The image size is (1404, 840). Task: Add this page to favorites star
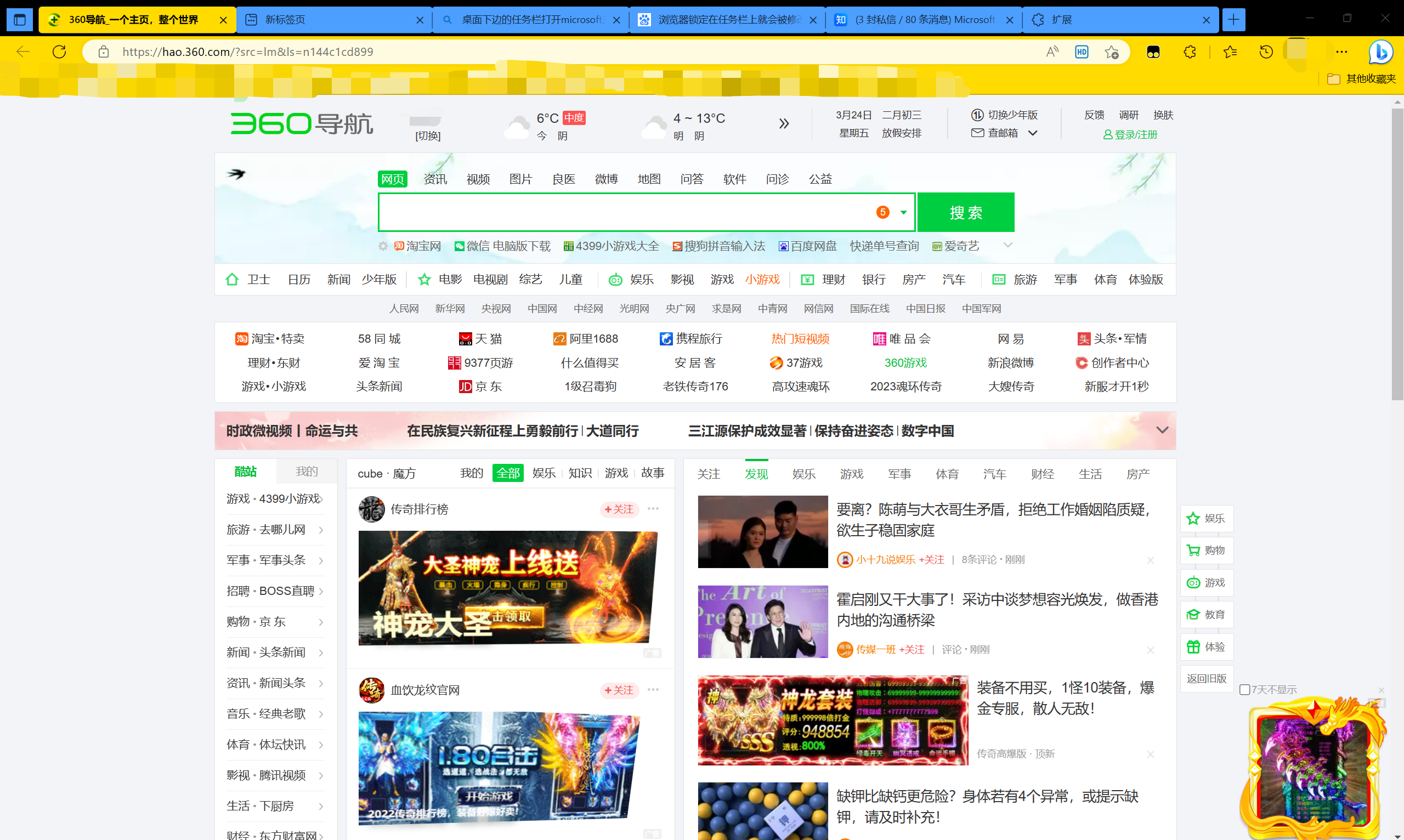tap(1111, 52)
